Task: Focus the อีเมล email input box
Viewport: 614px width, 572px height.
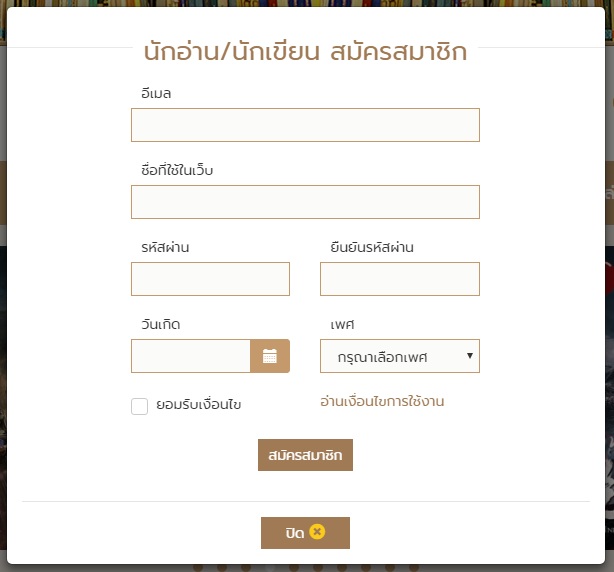Action: 305,125
